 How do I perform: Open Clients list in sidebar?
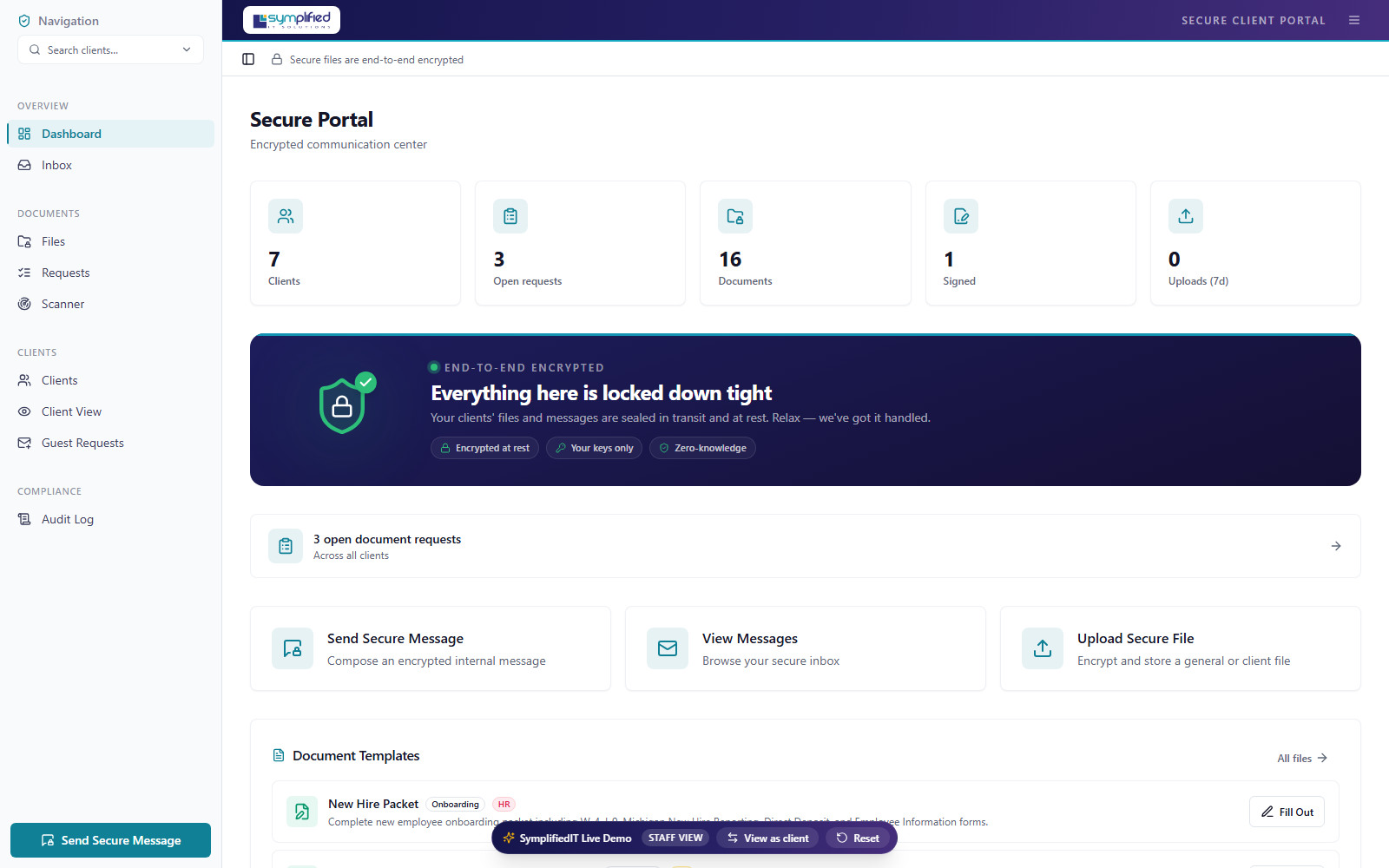[x=111, y=380]
